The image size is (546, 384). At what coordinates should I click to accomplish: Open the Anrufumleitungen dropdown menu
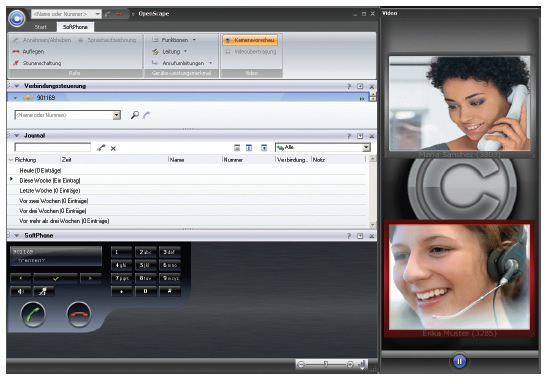tap(182, 63)
